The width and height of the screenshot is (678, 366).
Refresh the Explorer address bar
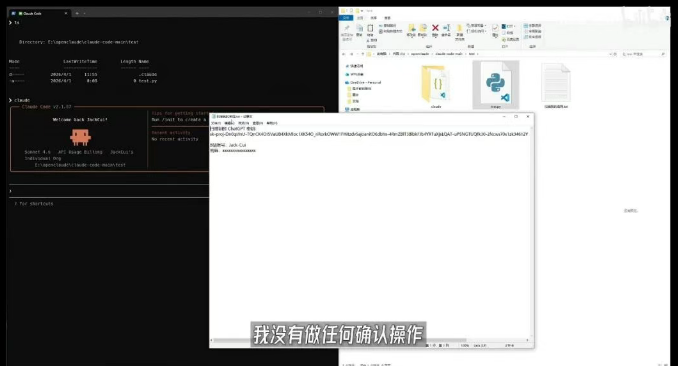[x=615, y=54]
